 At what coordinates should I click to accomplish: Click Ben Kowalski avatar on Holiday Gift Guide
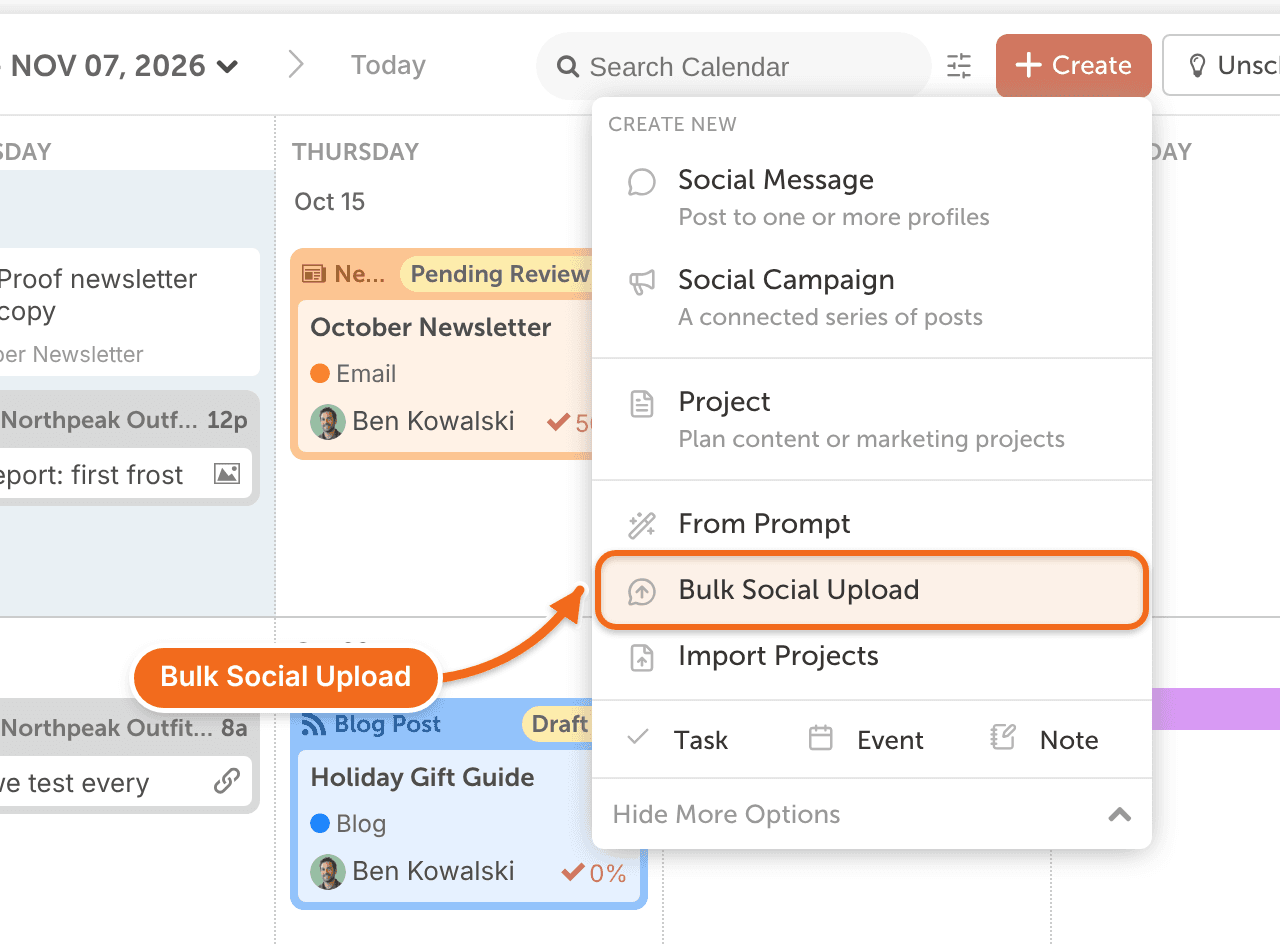[327, 872]
